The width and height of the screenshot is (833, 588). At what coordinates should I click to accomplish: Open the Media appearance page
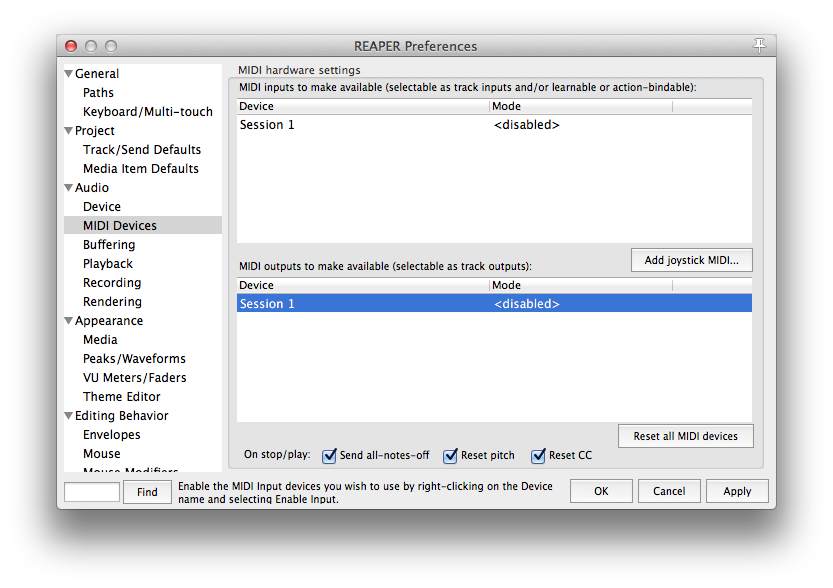[x=100, y=340]
